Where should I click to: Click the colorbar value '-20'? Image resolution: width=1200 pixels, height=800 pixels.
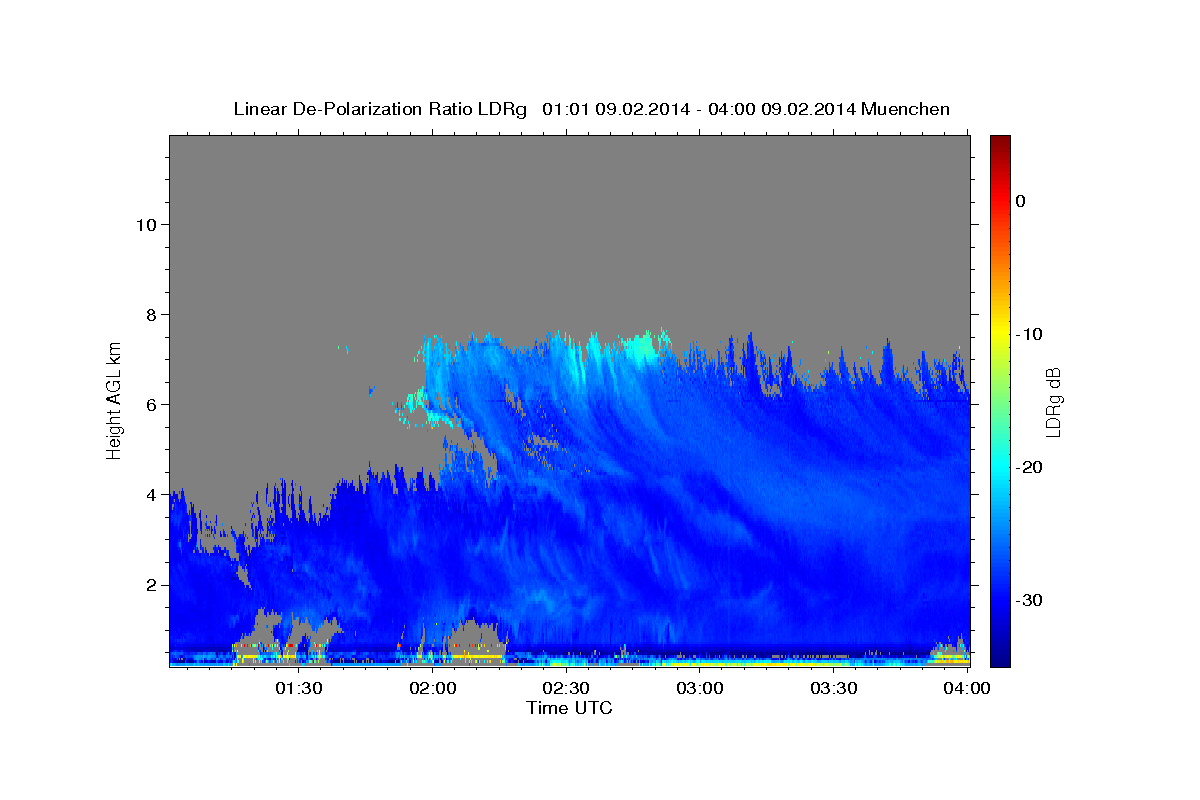tap(1029, 467)
